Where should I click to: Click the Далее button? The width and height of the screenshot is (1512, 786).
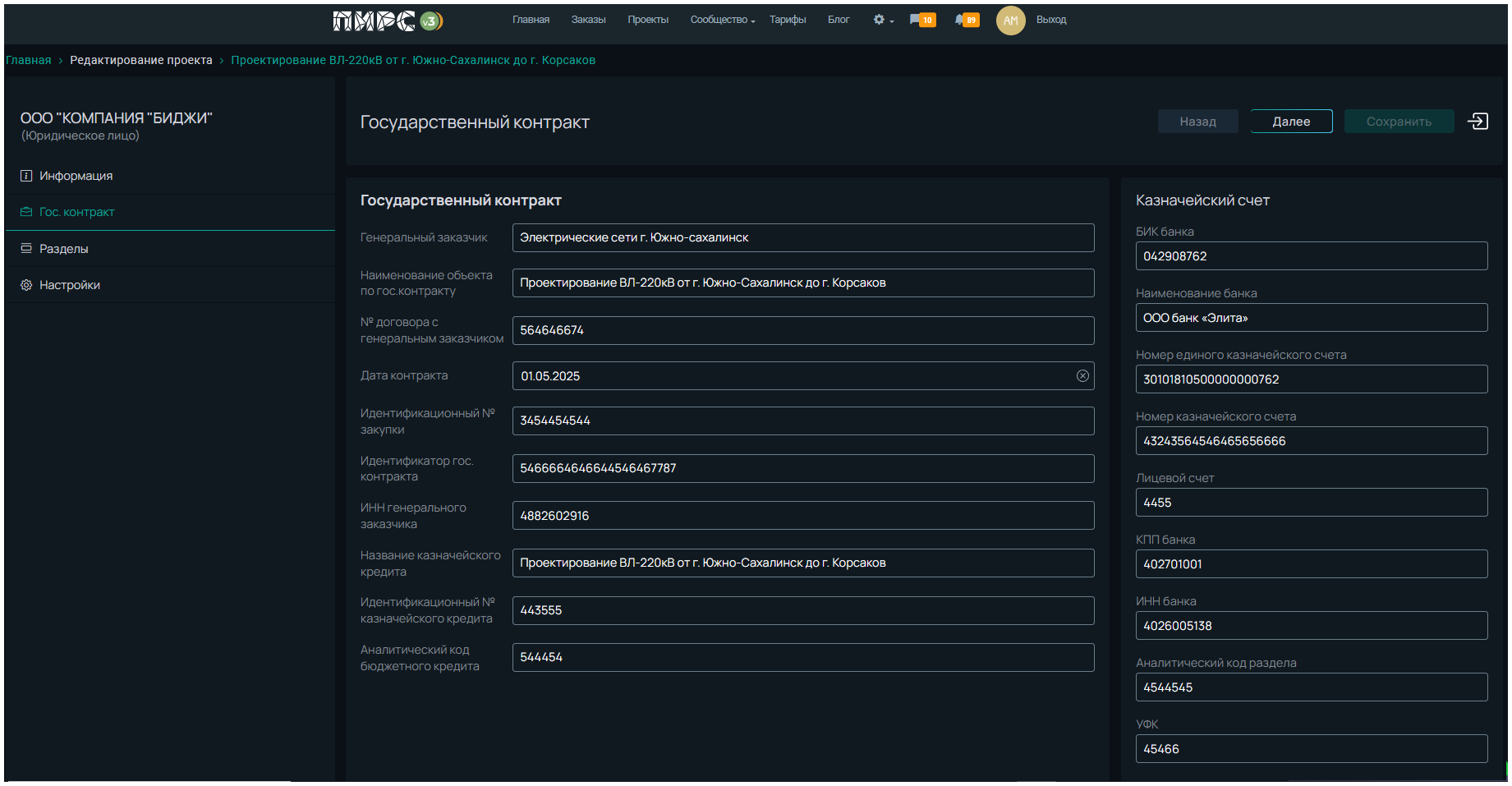tap(1291, 122)
